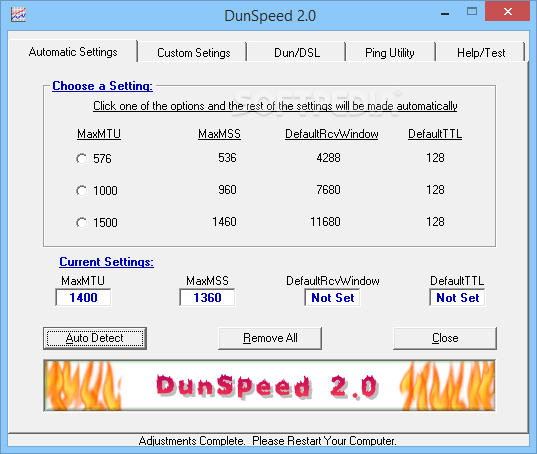Switch to the Automatic Settings tab
Viewport: 537px width, 454px height.
click(x=73, y=52)
